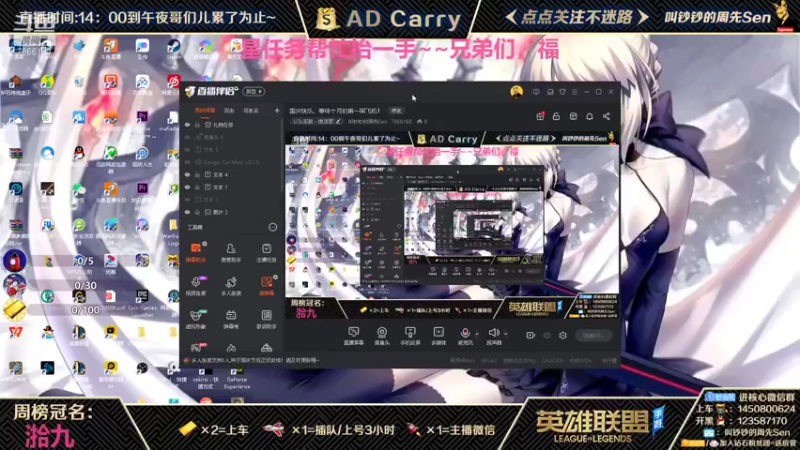The height and width of the screenshot is (450, 800).
Task: Click the notification bell icon
Action: tap(589, 116)
